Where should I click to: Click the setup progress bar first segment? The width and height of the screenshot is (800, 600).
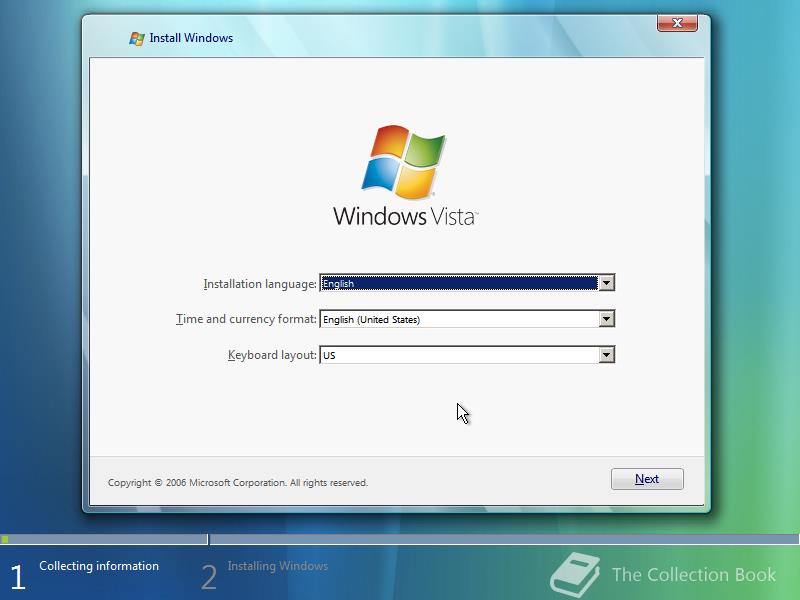tap(104, 539)
